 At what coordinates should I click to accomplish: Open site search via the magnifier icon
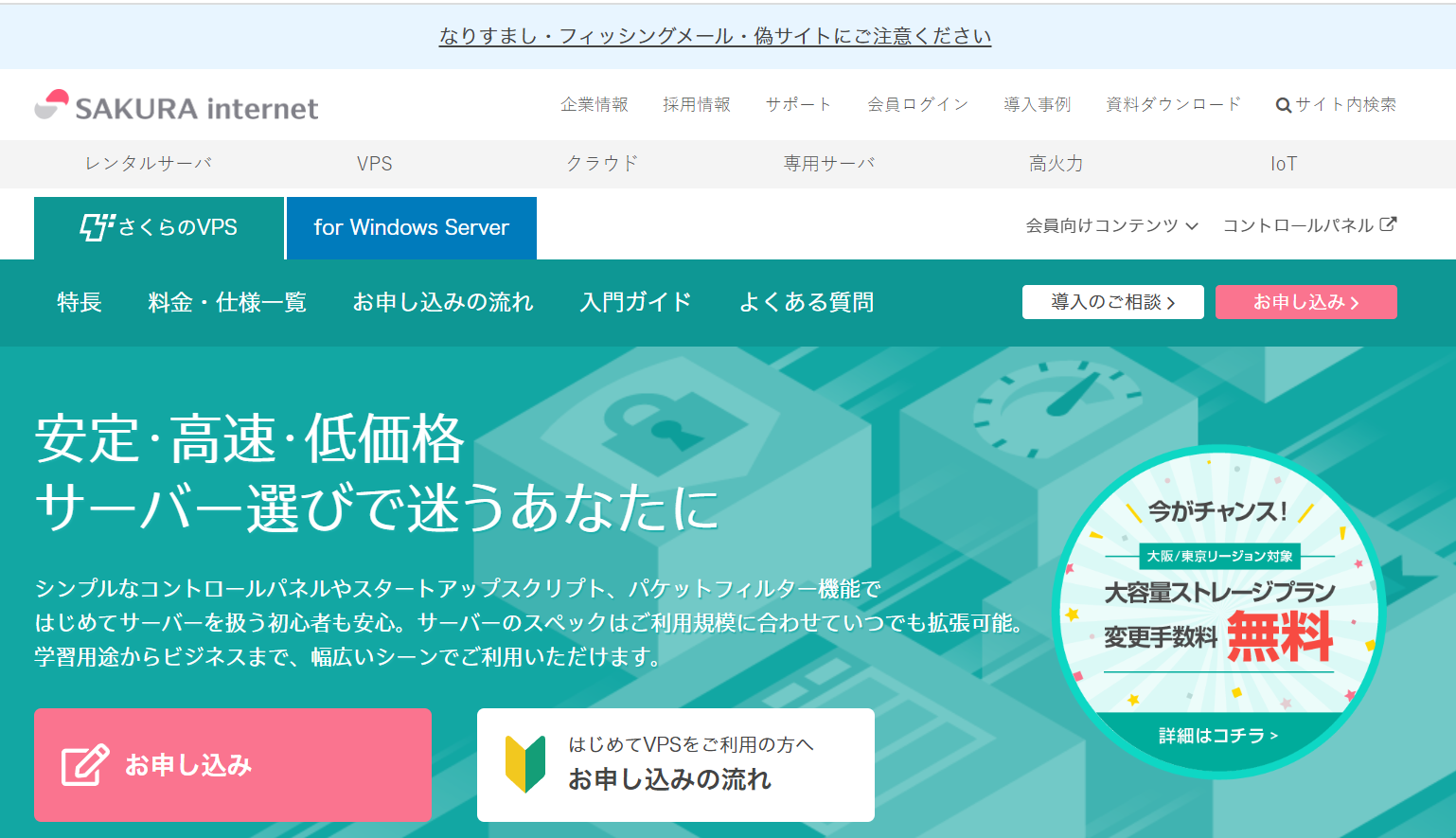coord(1283,104)
